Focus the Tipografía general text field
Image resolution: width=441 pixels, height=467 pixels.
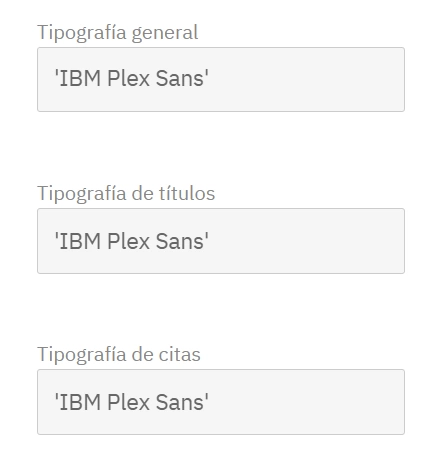tap(221, 79)
